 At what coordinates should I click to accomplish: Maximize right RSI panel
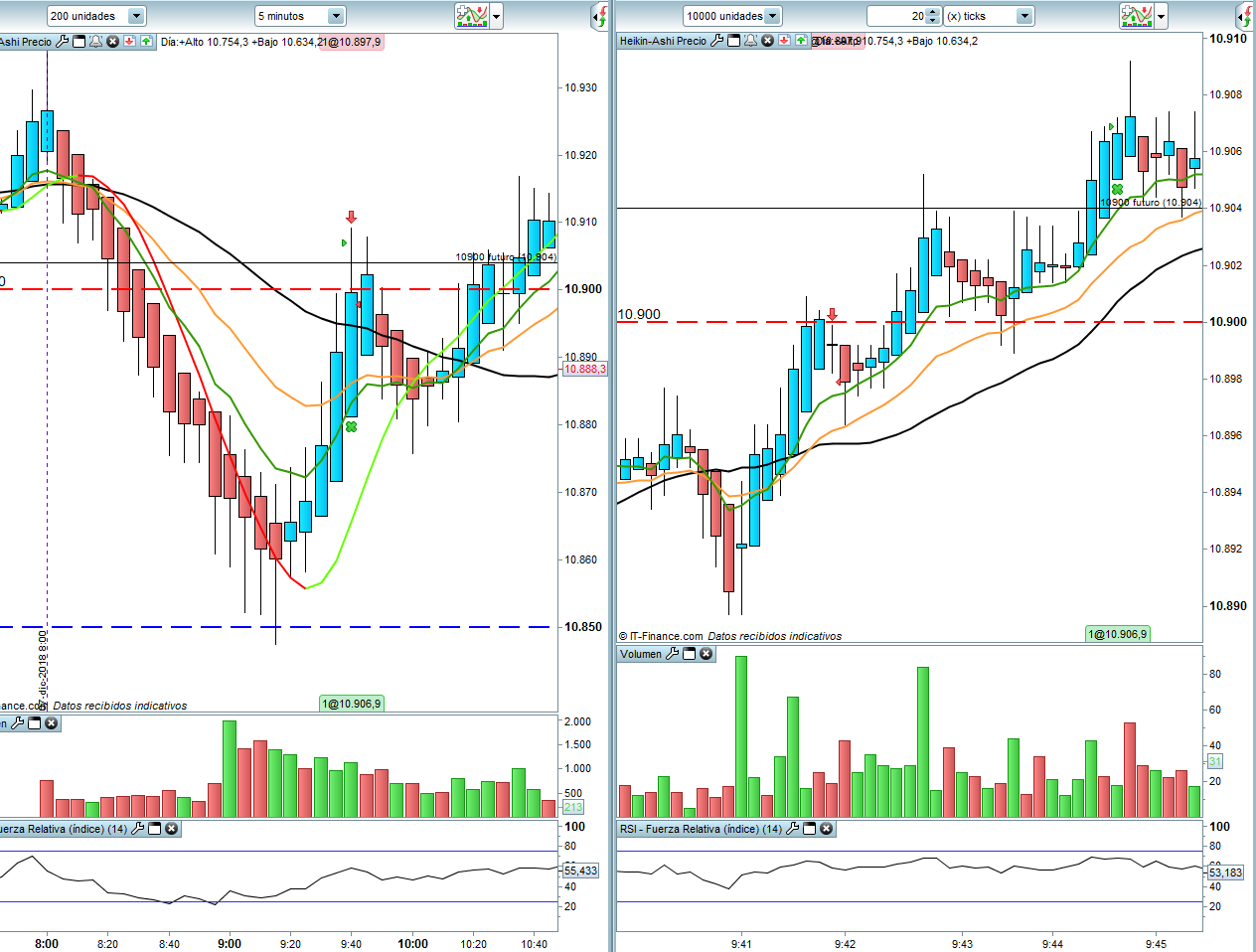810,829
